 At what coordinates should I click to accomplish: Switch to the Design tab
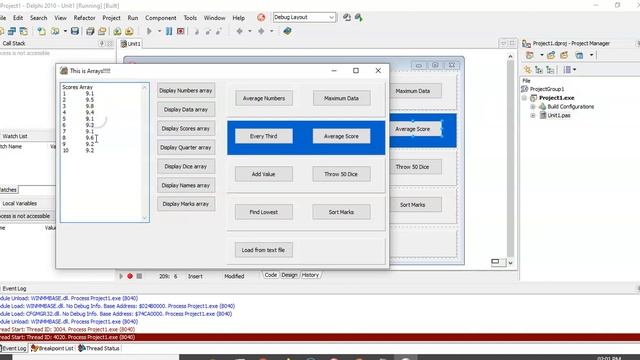click(289, 275)
